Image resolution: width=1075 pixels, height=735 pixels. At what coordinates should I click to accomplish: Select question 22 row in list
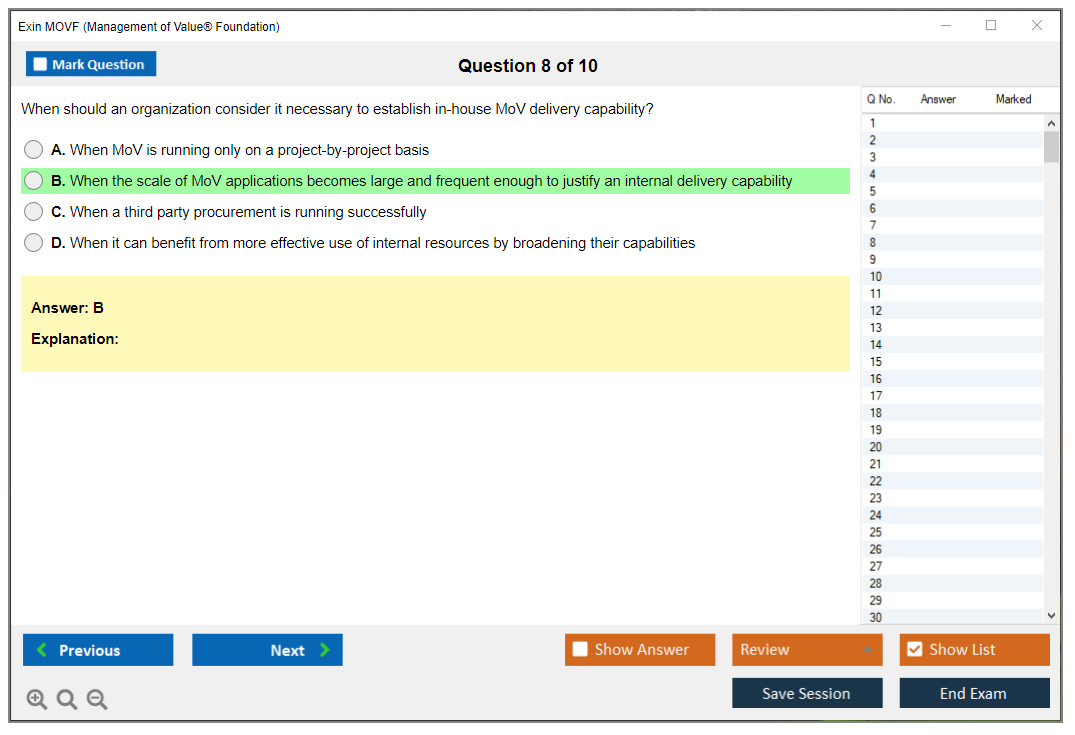[876, 481]
